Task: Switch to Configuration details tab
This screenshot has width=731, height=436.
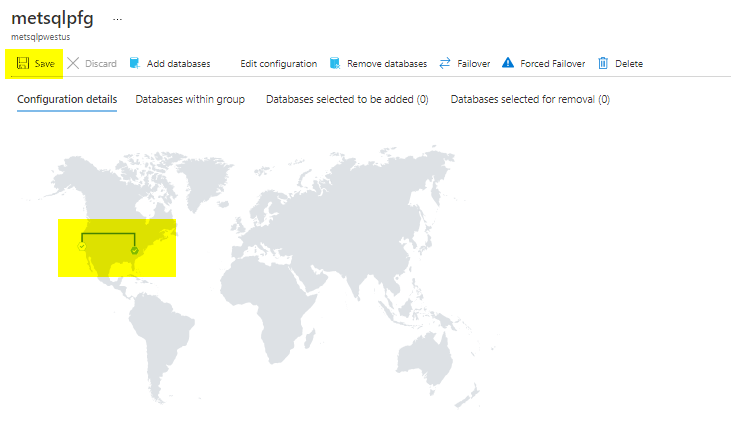Action: coord(67,99)
